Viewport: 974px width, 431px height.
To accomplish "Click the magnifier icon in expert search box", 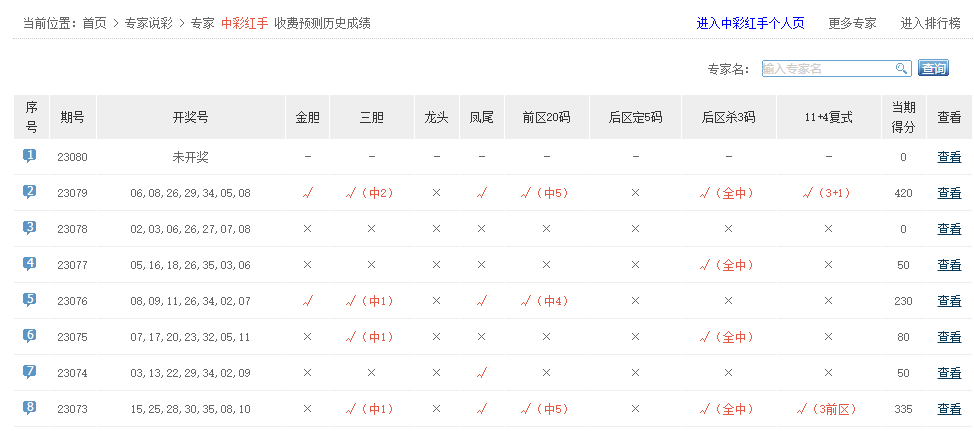I will click(x=901, y=68).
